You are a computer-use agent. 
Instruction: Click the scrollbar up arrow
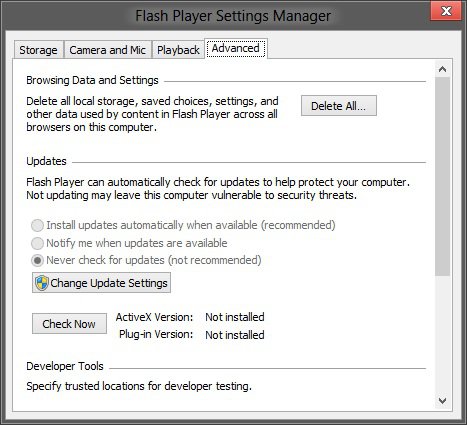[x=442, y=69]
